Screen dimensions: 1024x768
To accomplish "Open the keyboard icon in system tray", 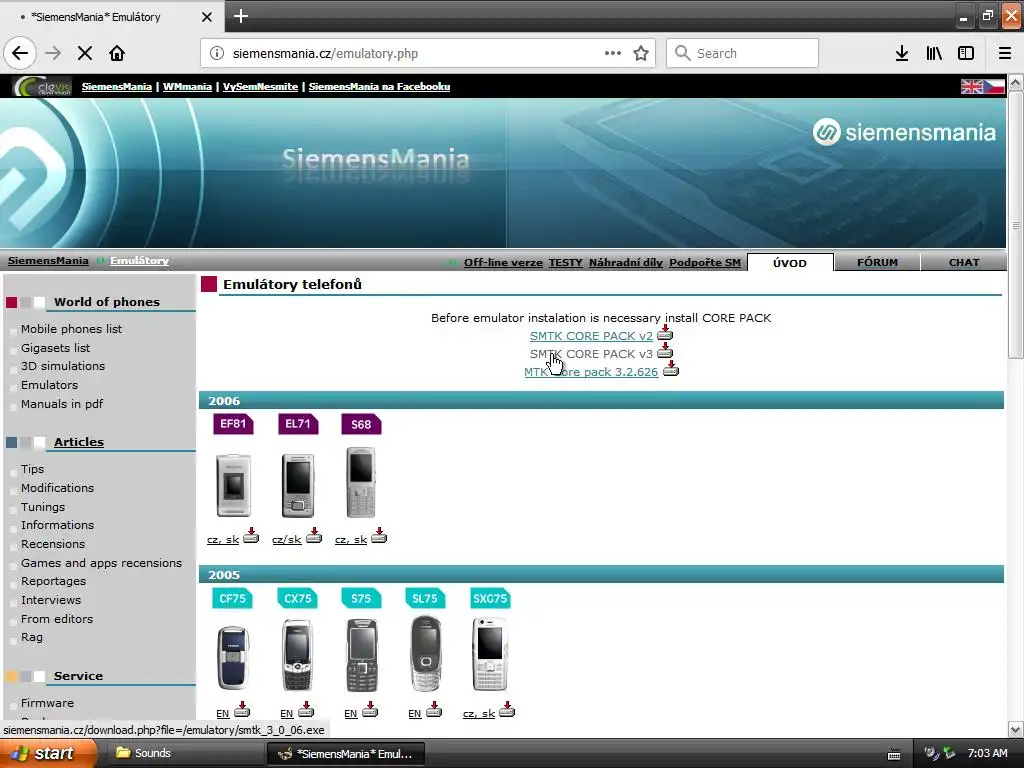I will 894,754.
